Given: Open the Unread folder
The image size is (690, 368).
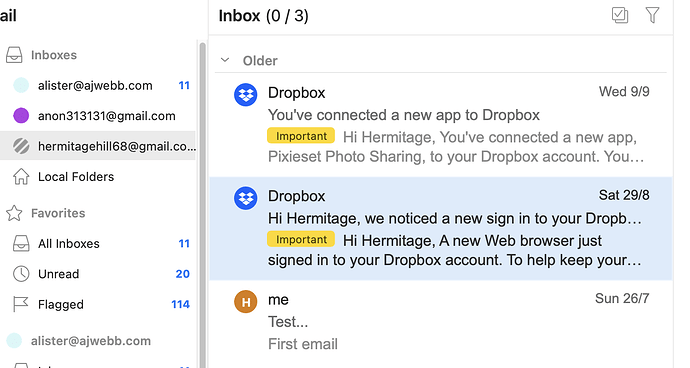Looking at the screenshot, I should 98,274.
